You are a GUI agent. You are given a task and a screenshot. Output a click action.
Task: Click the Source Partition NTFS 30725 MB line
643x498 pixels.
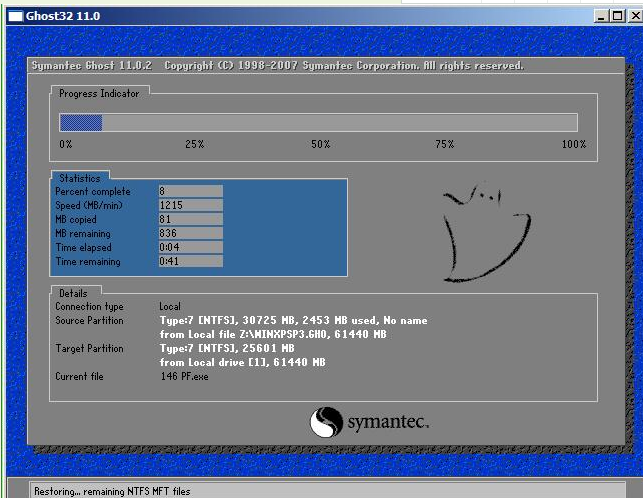(x=293, y=320)
